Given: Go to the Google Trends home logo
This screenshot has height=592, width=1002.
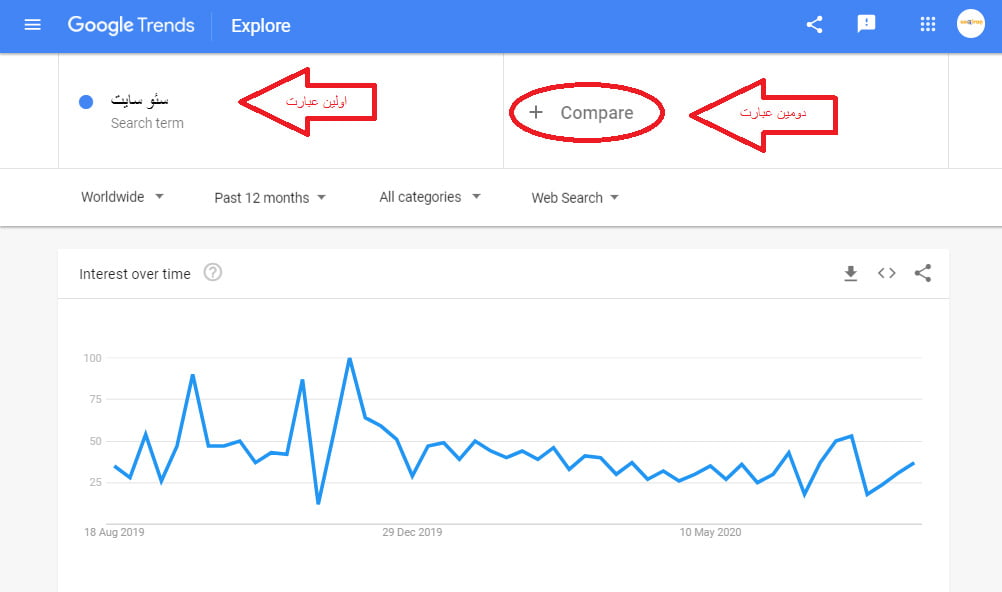Looking at the screenshot, I should [x=131, y=26].
